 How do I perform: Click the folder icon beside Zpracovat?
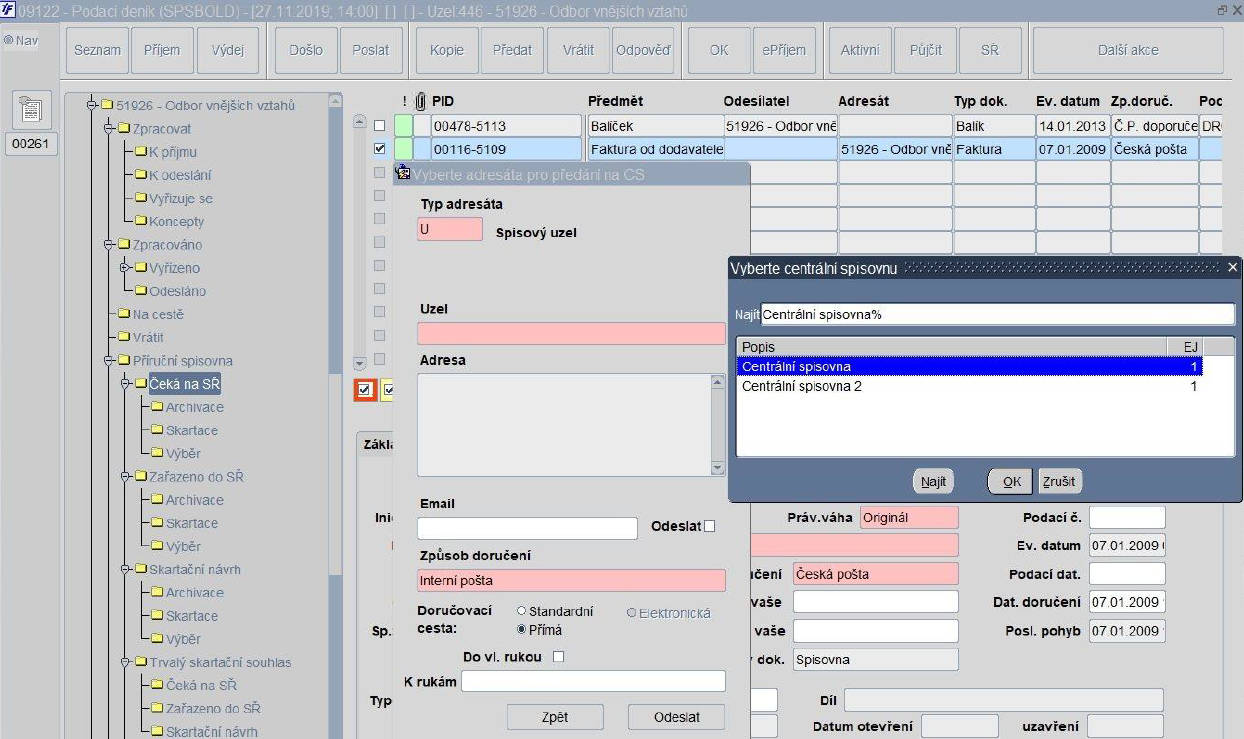[x=125, y=129]
